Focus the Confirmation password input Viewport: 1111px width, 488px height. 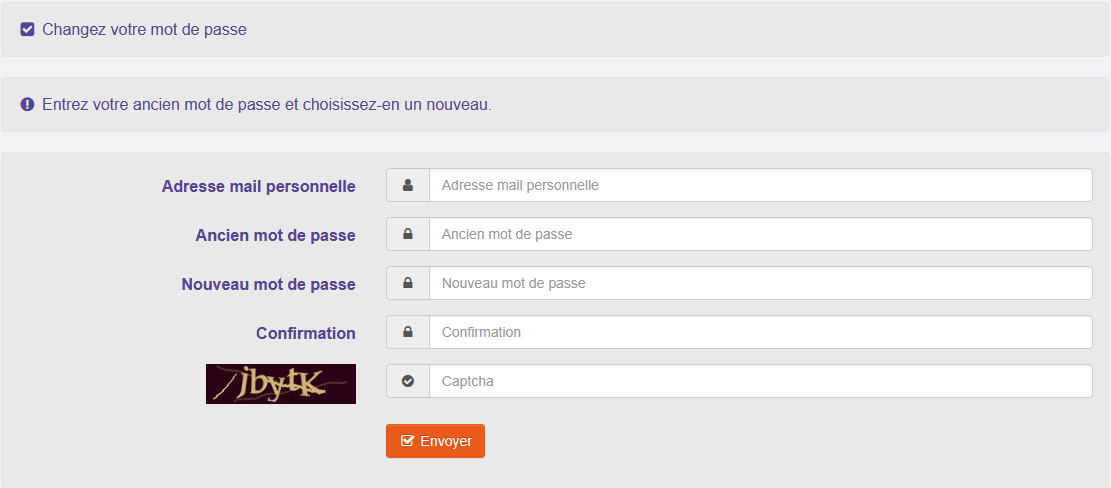click(760, 332)
